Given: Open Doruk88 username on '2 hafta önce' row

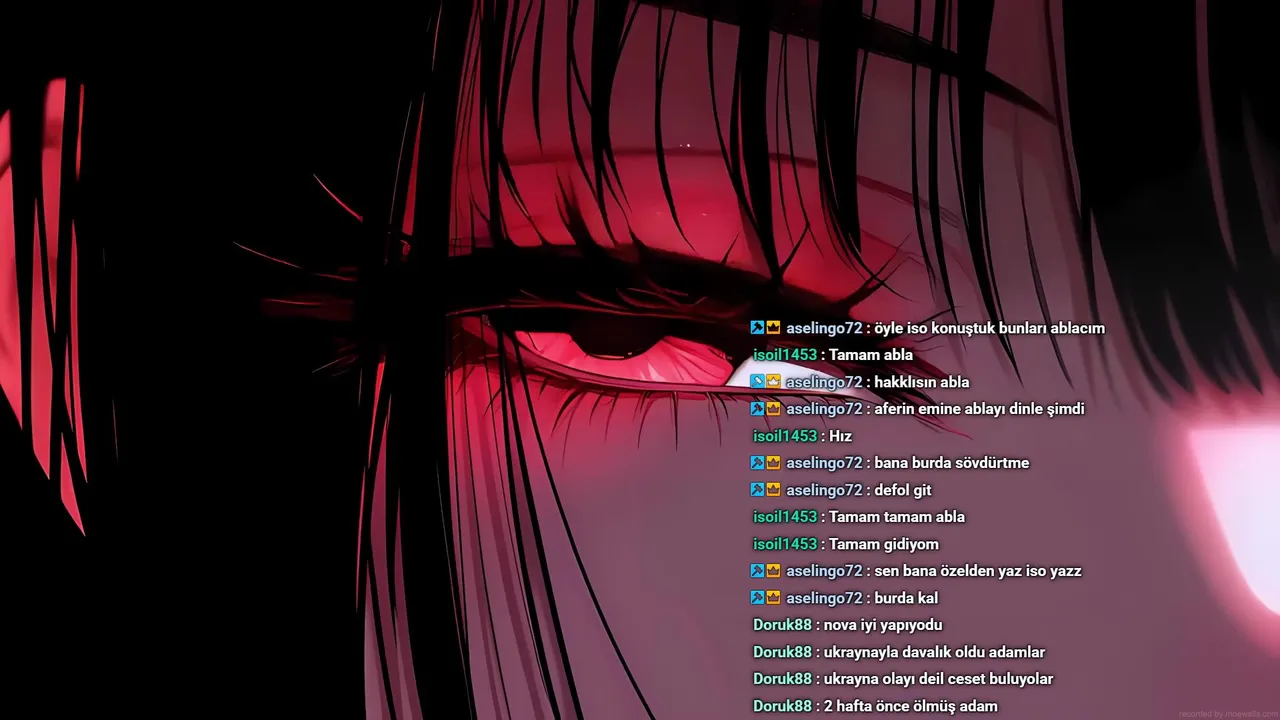Looking at the screenshot, I should [782, 706].
